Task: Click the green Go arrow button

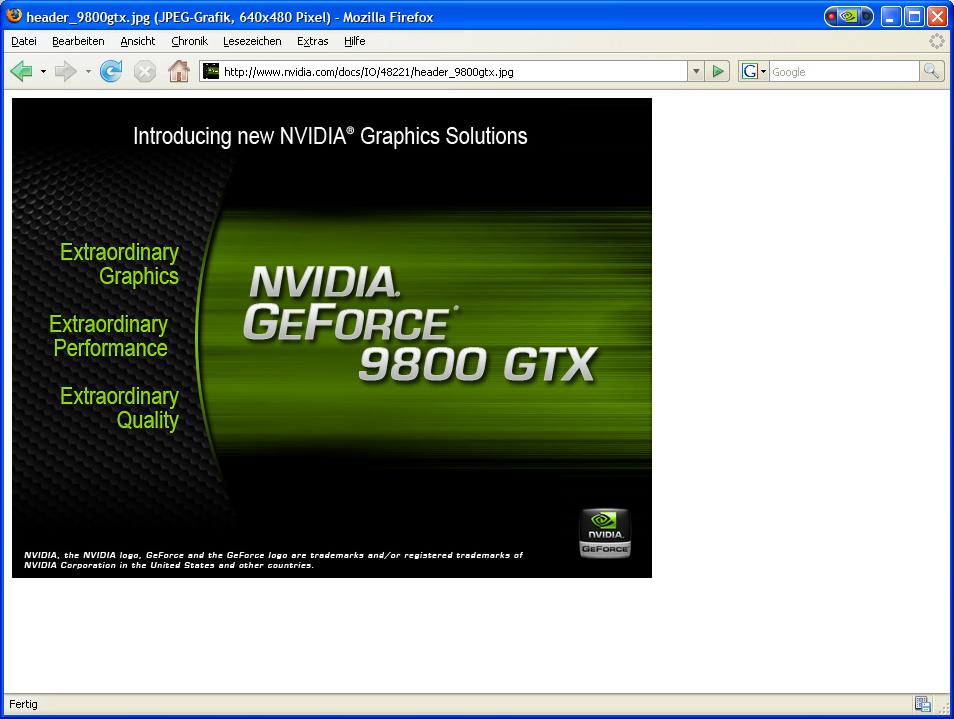Action: (718, 71)
